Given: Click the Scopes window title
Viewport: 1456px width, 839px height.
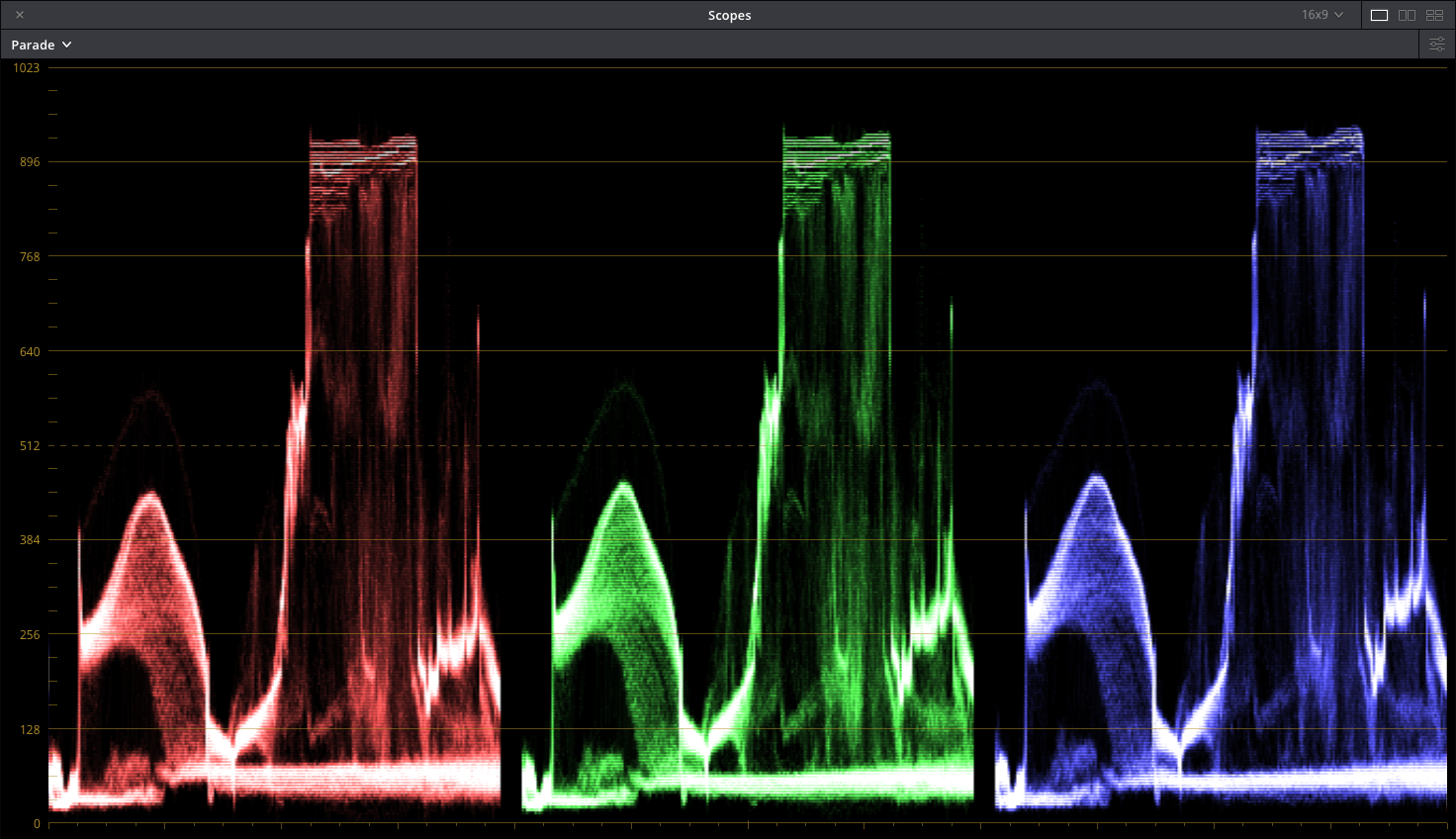Looking at the screenshot, I should (x=729, y=15).
